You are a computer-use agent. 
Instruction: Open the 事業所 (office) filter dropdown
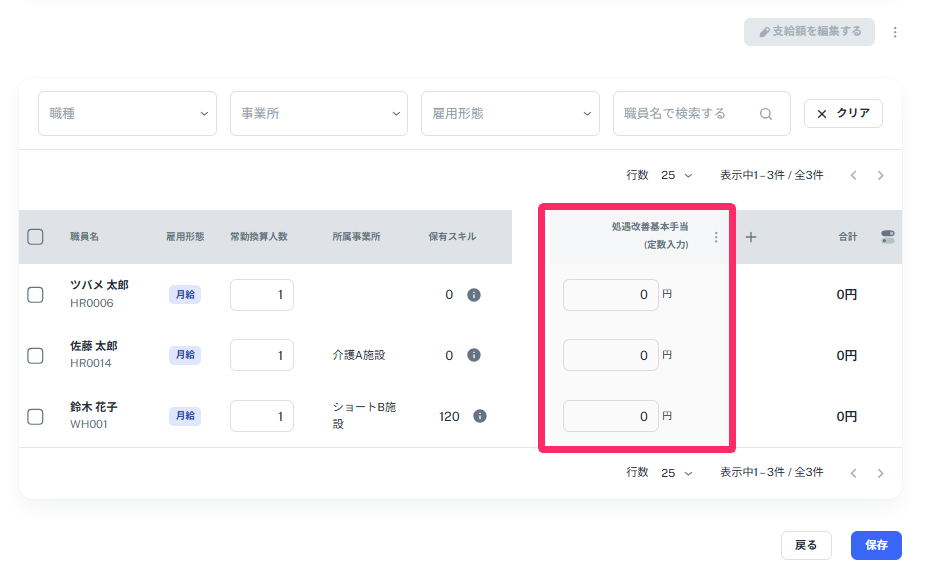(x=318, y=113)
